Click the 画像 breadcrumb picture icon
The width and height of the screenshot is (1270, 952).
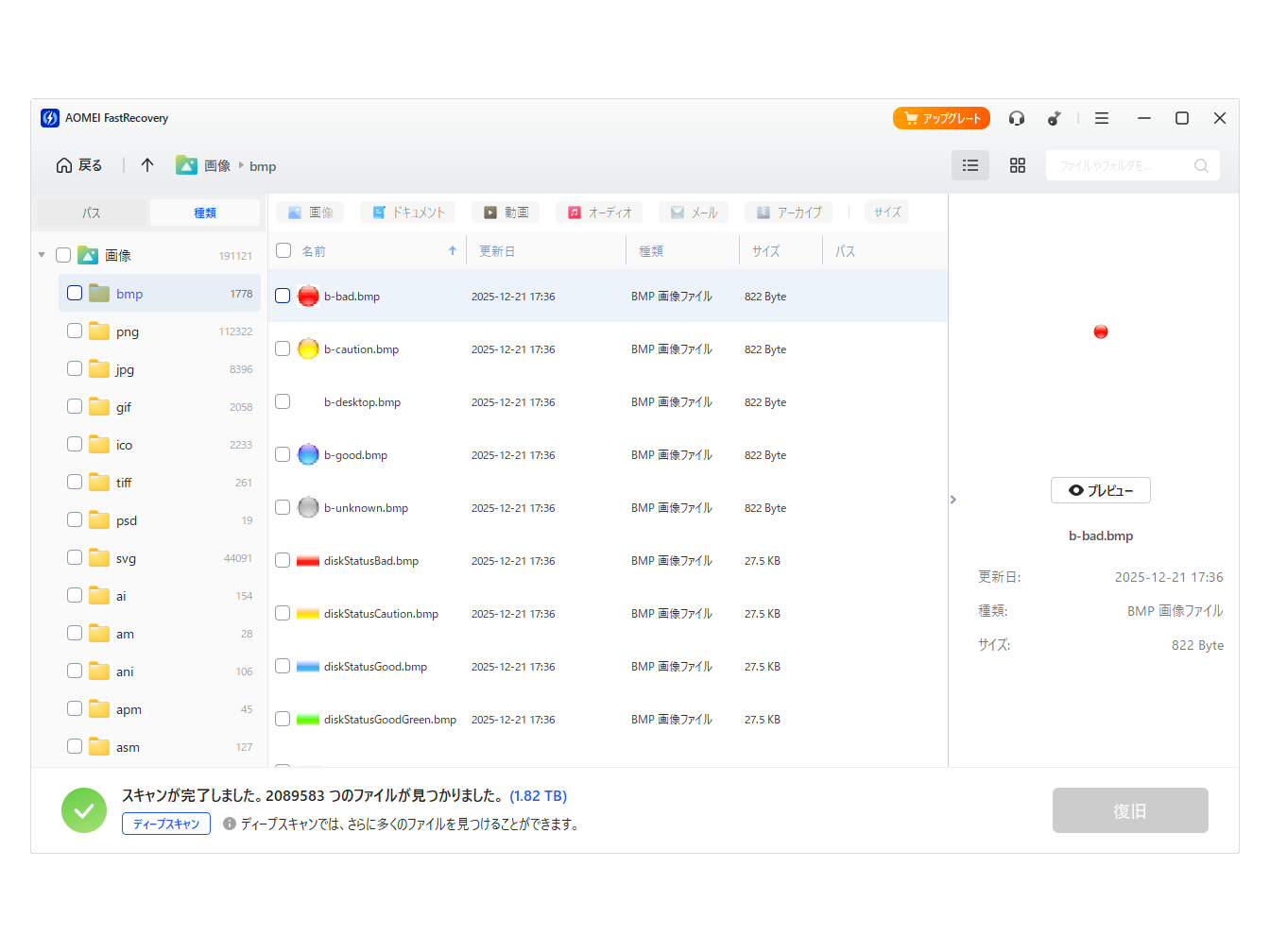pyautogui.click(x=186, y=165)
